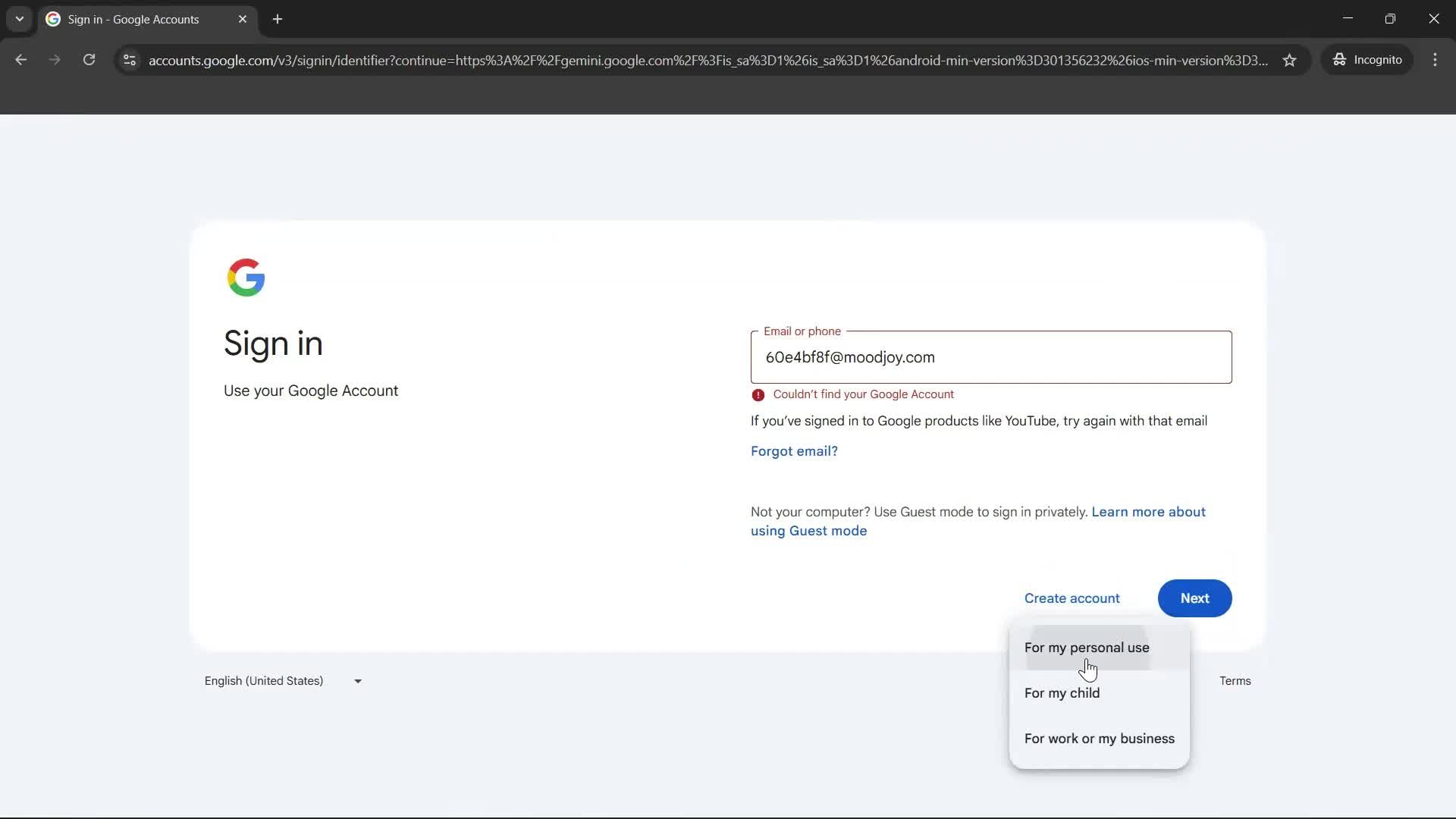Reload the sign-in page

point(89,60)
